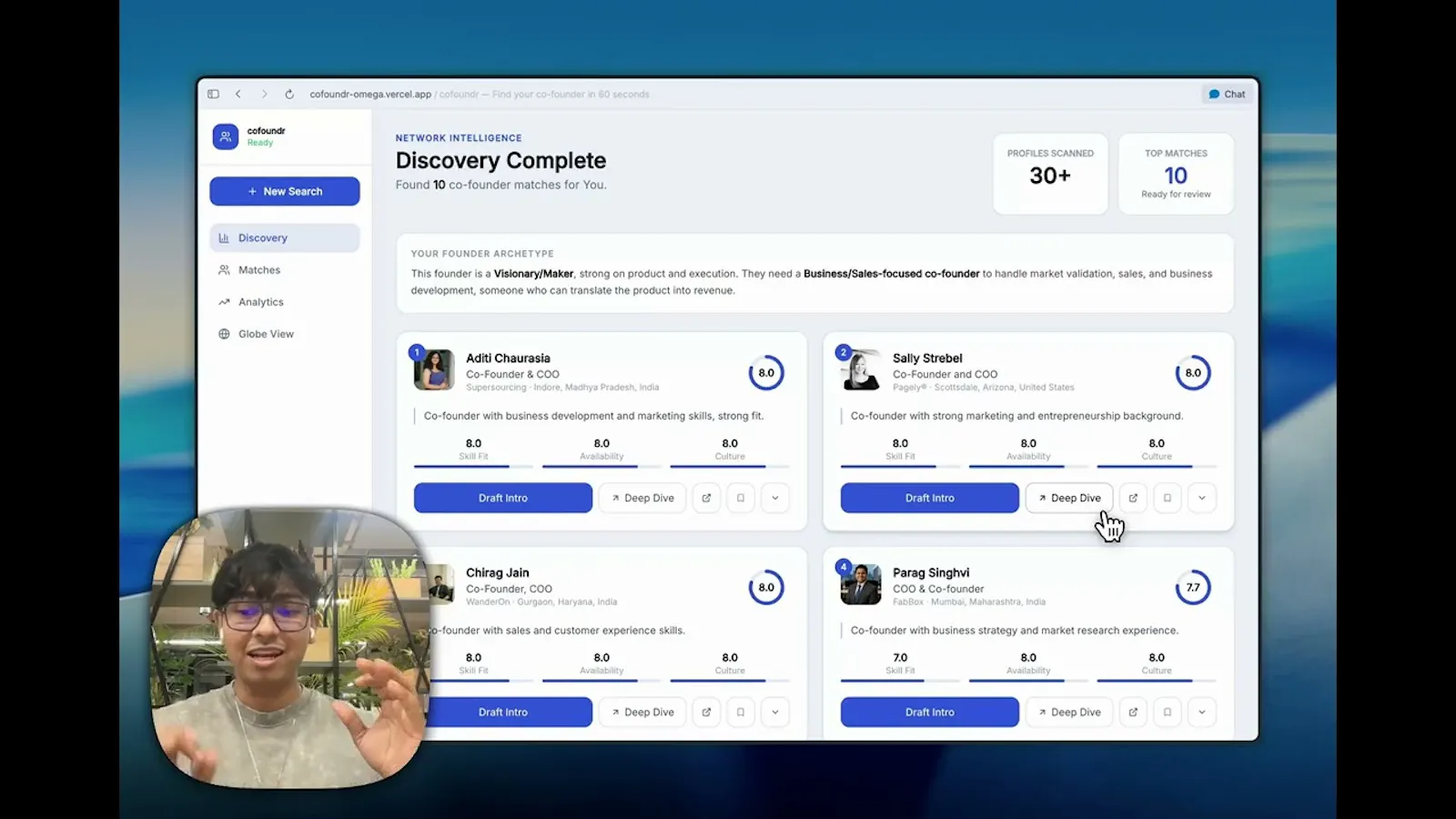Click the Chirag Jain name
This screenshot has width=1456, height=819.
(x=497, y=572)
